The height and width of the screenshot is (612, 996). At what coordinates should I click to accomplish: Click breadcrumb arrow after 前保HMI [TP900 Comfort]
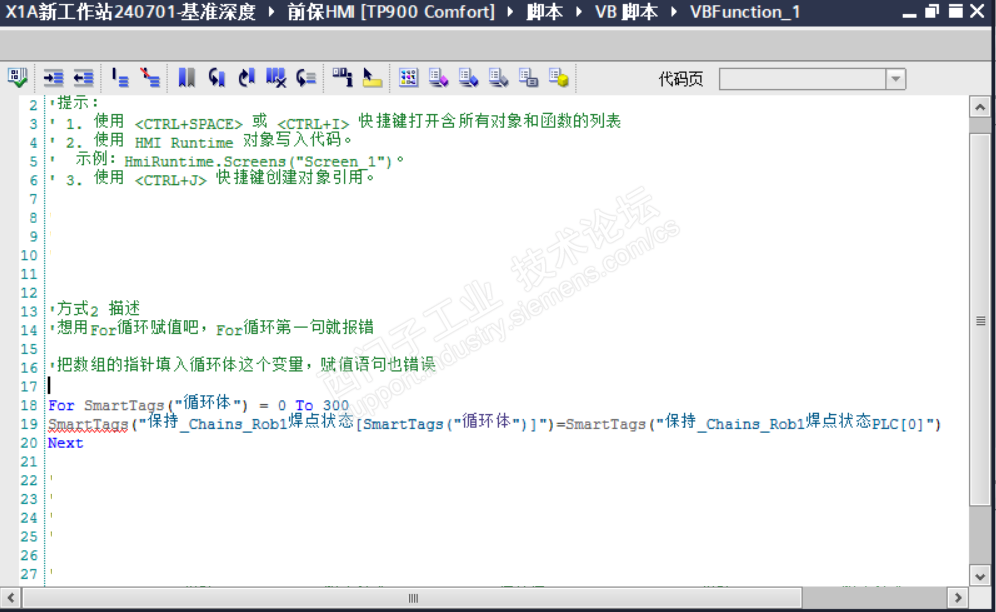pos(510,12)
